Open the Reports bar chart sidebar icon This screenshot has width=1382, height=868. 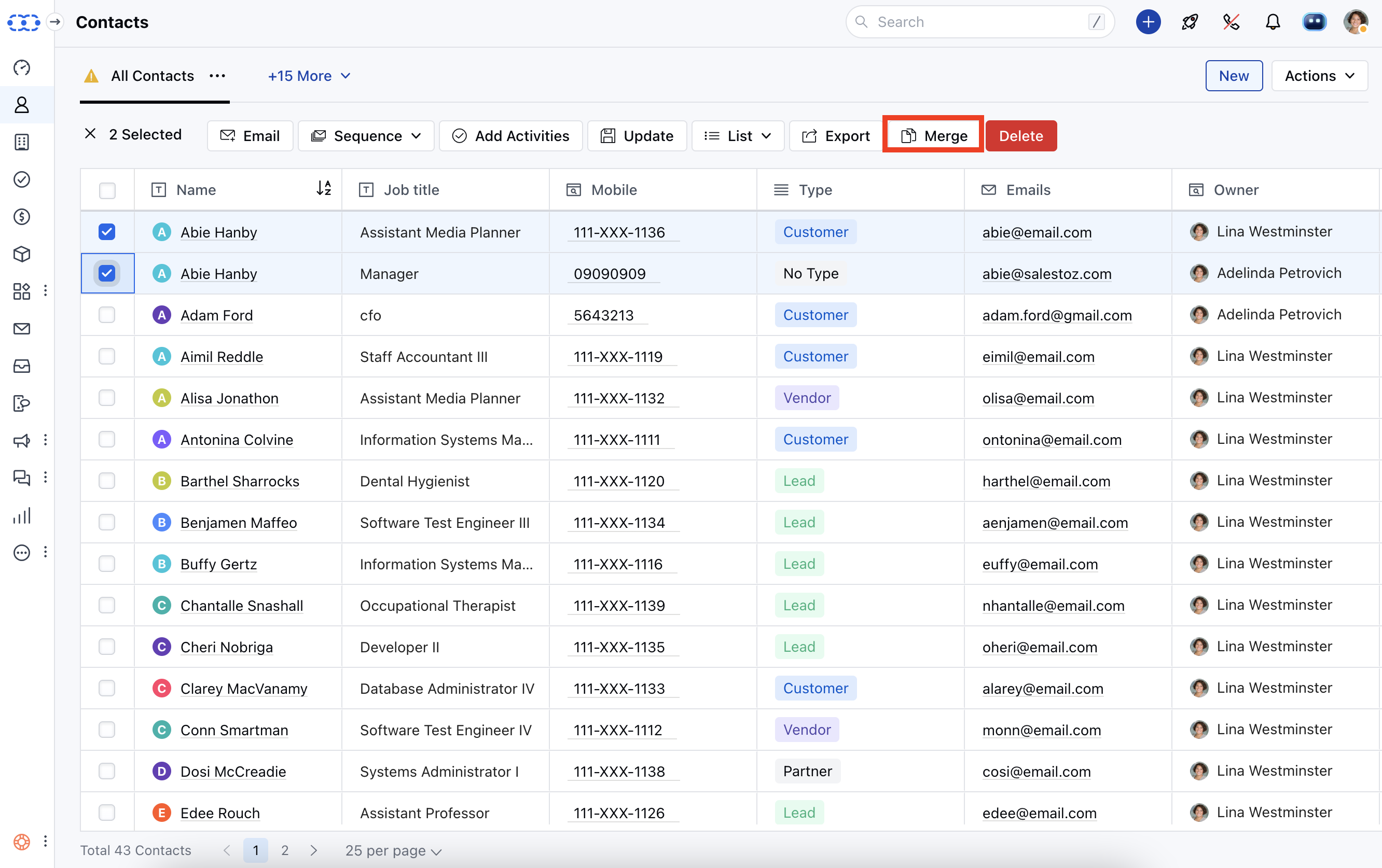point(22,515)
